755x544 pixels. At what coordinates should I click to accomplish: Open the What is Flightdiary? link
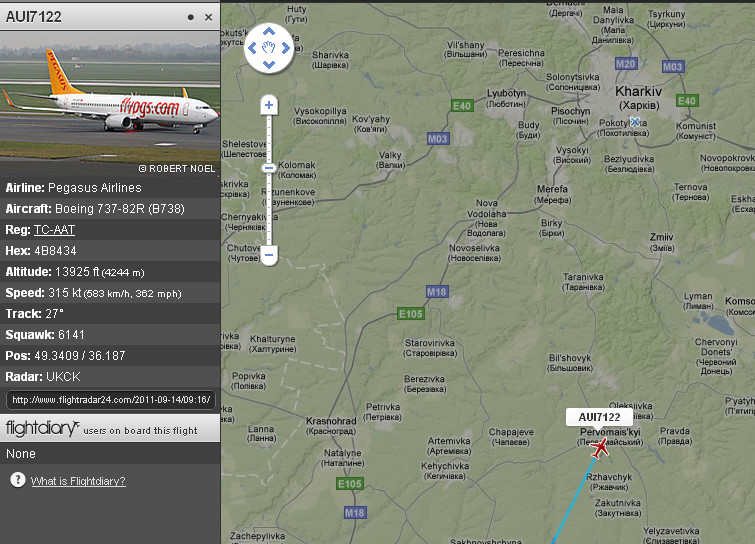coord(78,481)
